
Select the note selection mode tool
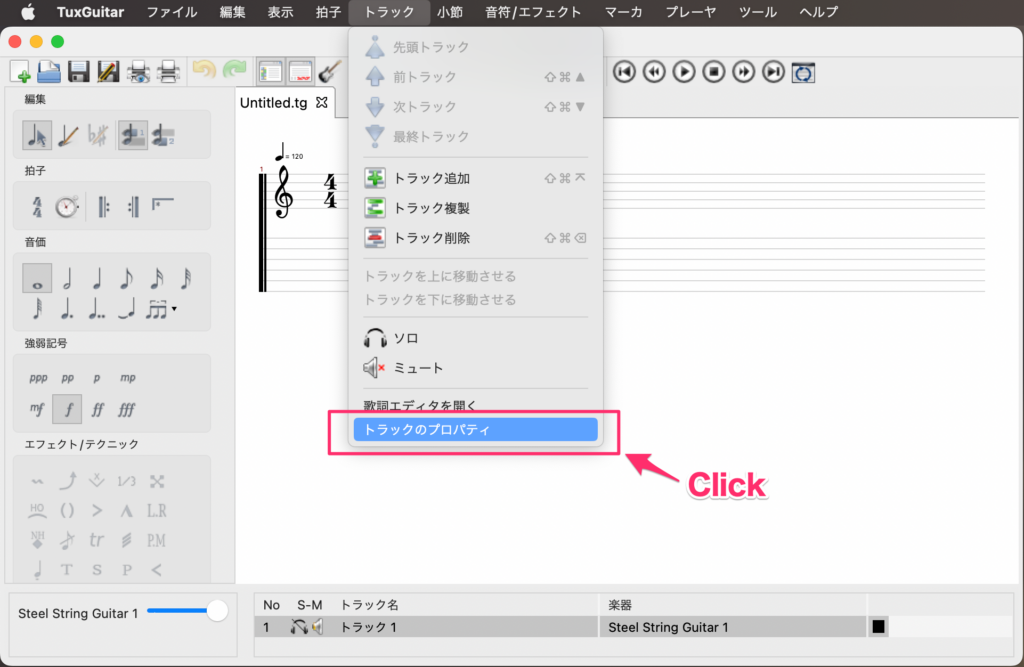(x=37, y=136)
